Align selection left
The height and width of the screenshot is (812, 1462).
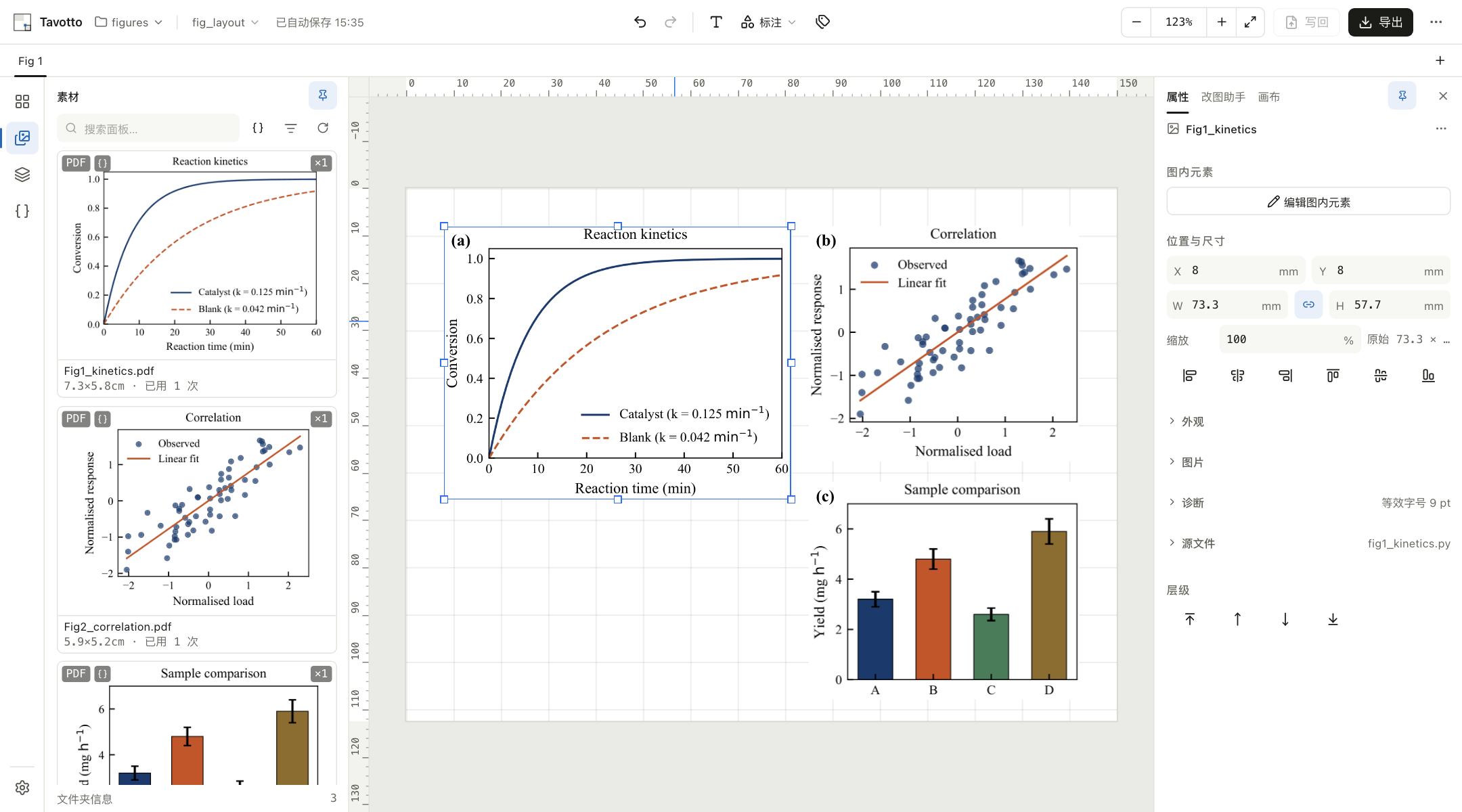[x=1189, y=376]
